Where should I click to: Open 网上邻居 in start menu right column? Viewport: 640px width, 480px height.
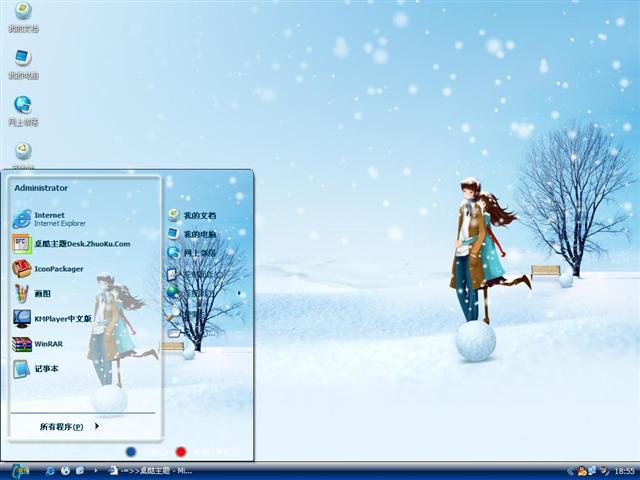coord(192,253)
